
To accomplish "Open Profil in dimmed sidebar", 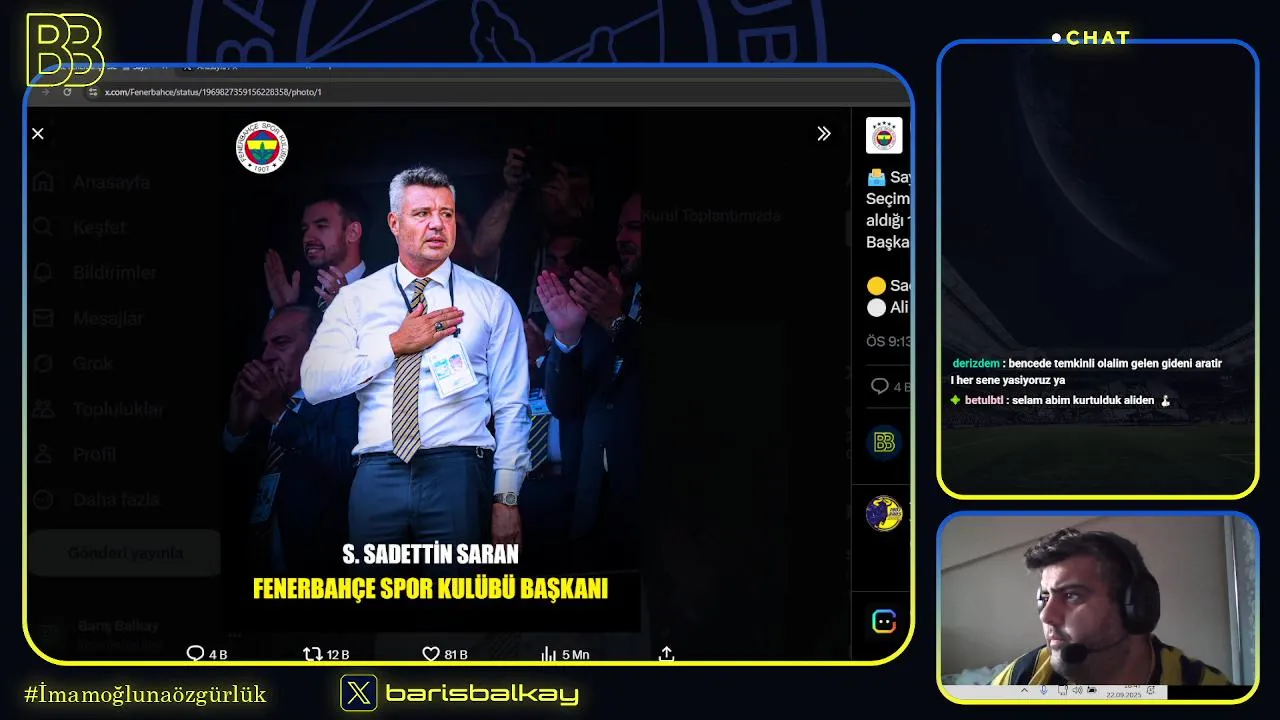I will [75, 454].
